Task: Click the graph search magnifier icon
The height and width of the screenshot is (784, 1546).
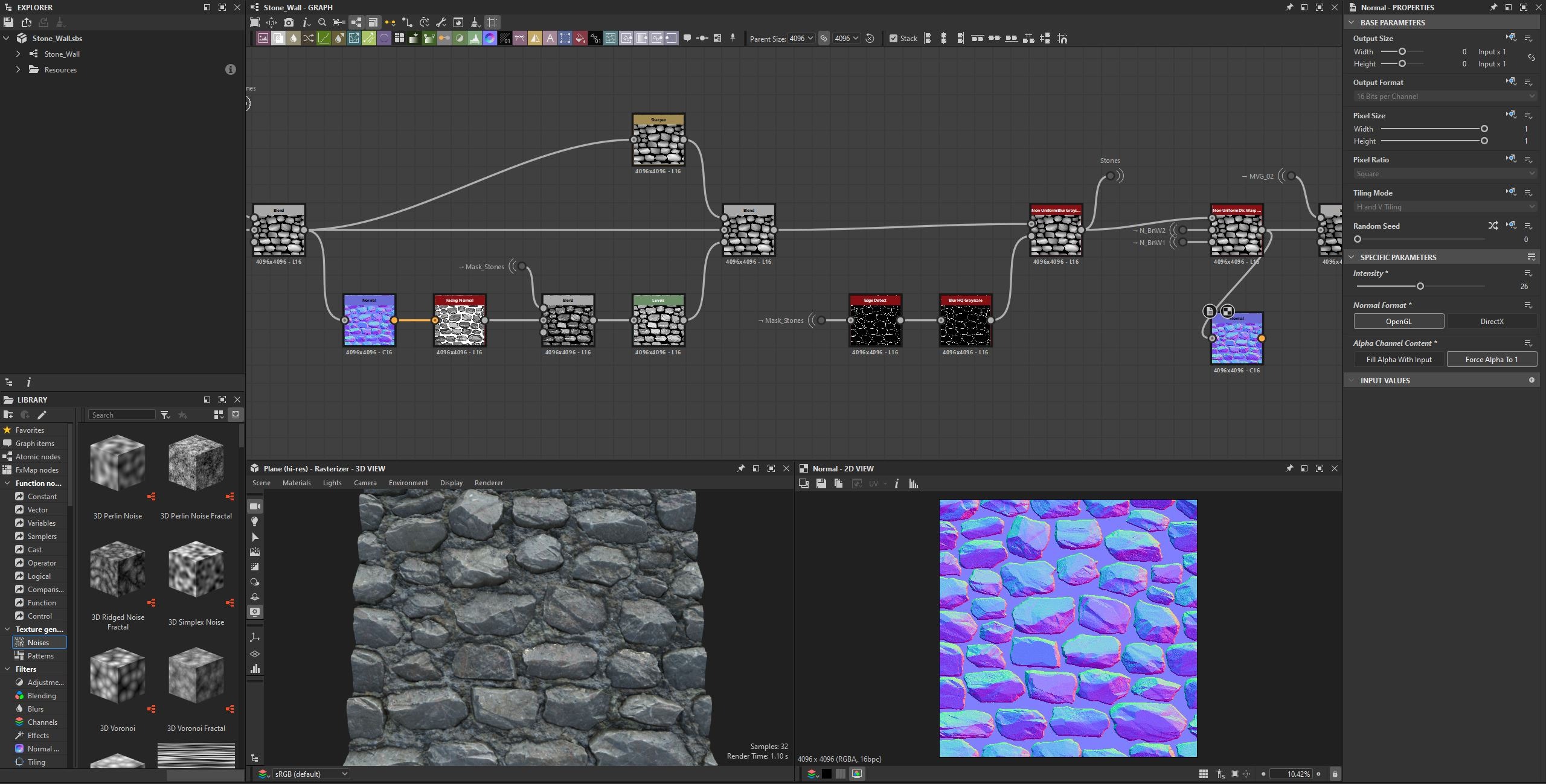Action: point(322,22)
